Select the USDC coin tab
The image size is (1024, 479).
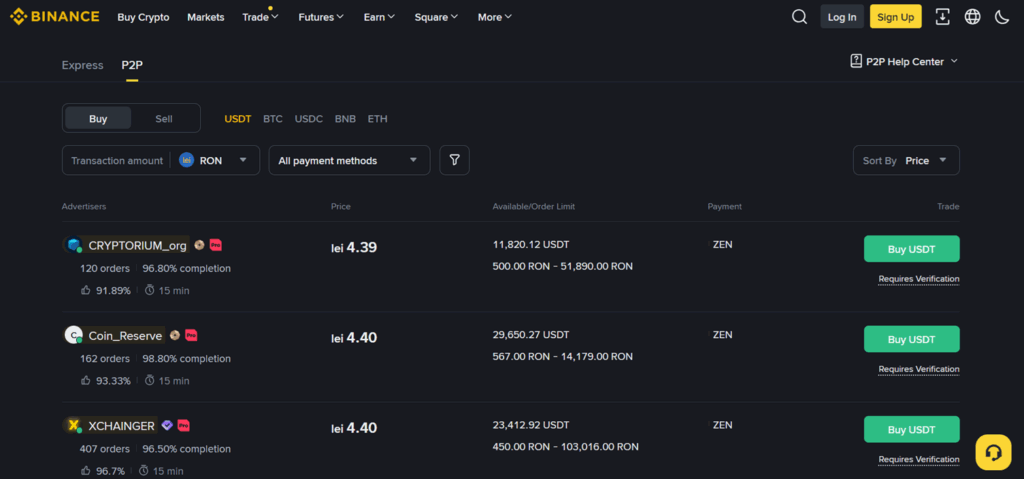point(309,119)
